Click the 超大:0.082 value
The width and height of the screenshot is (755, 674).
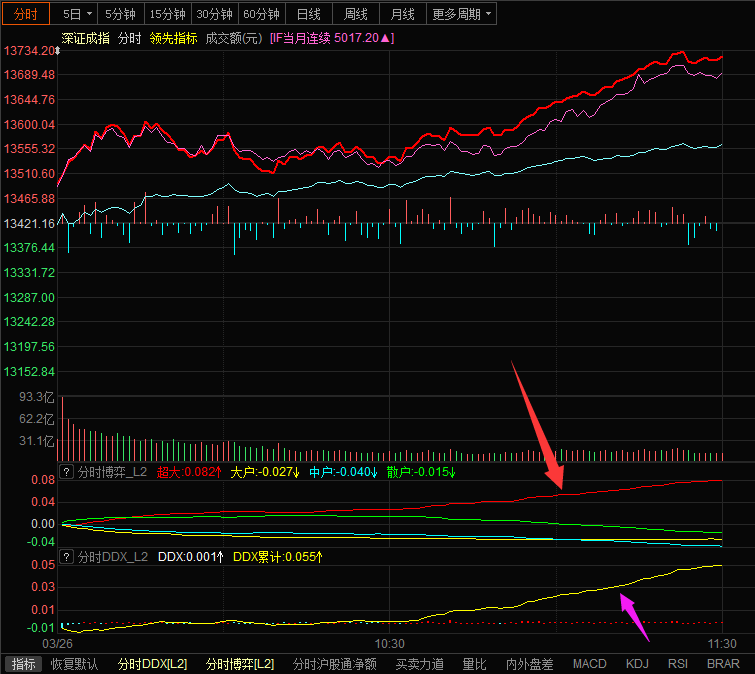coord(189,472)
